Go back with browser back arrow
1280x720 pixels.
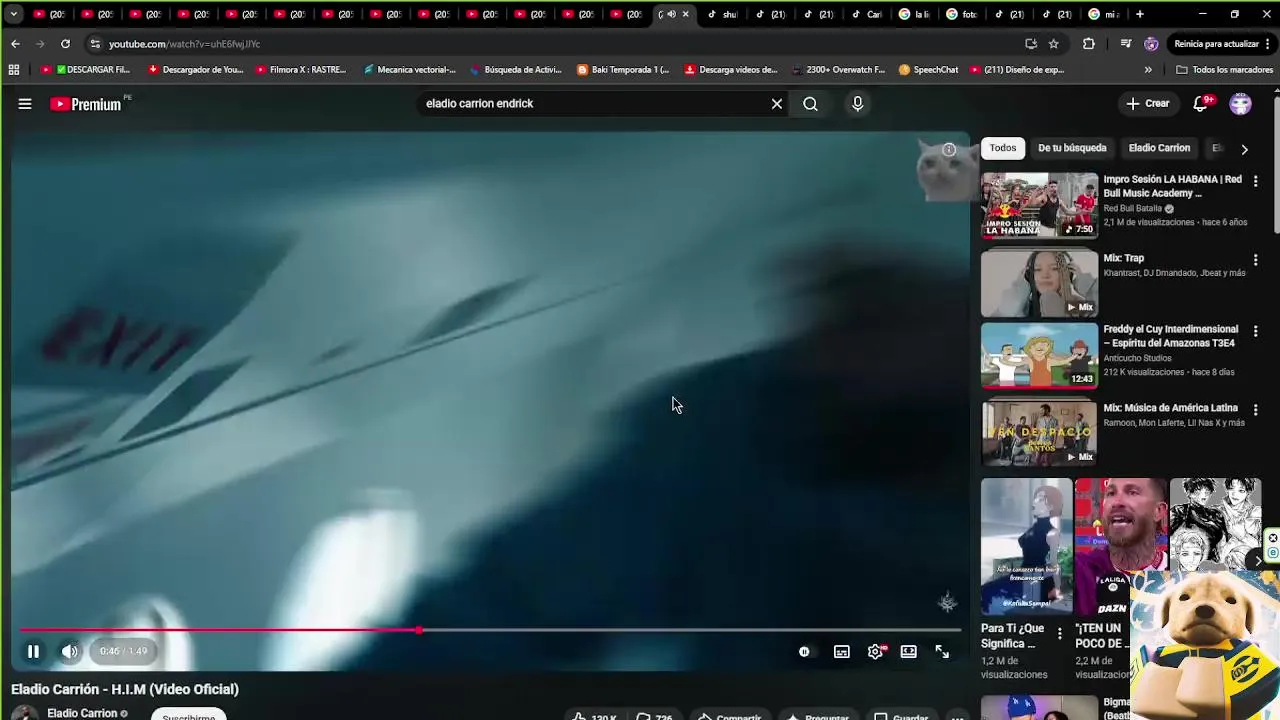[x=15, y=44]
